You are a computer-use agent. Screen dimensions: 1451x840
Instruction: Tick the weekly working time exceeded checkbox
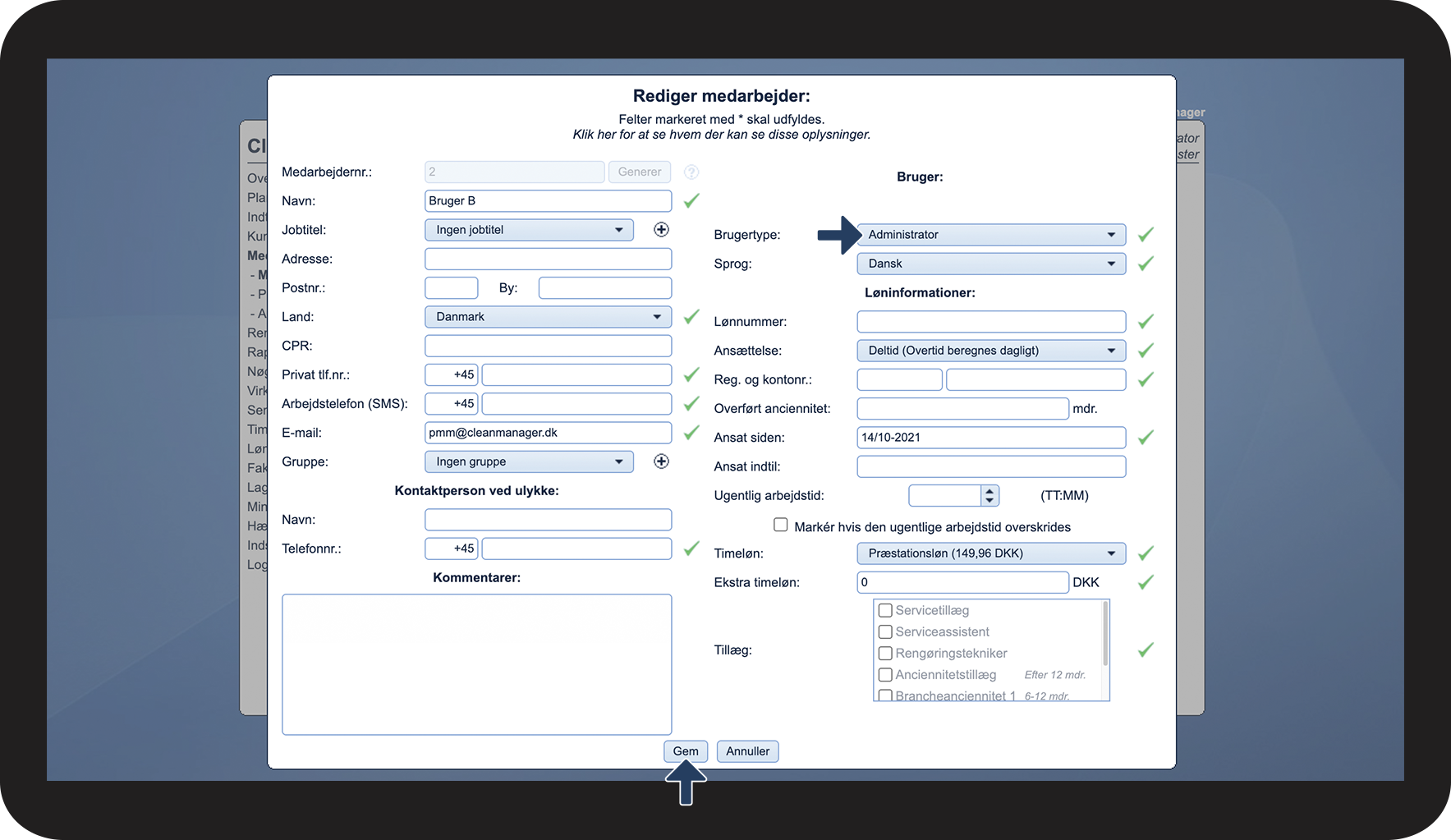(x=781, y=525)
